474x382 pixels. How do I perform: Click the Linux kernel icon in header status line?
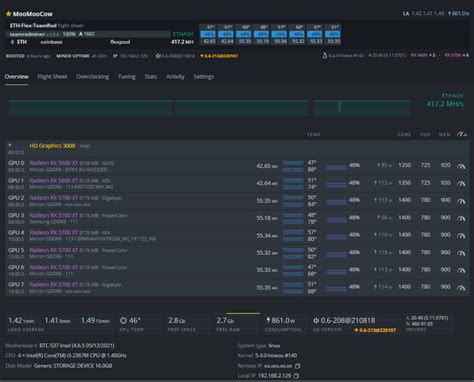tap(325, 55)
